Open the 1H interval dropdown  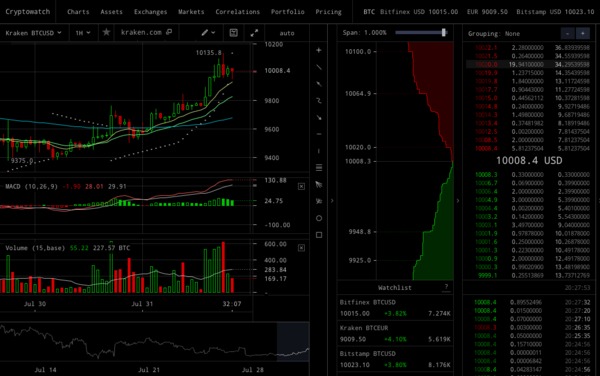click(83, 33)
